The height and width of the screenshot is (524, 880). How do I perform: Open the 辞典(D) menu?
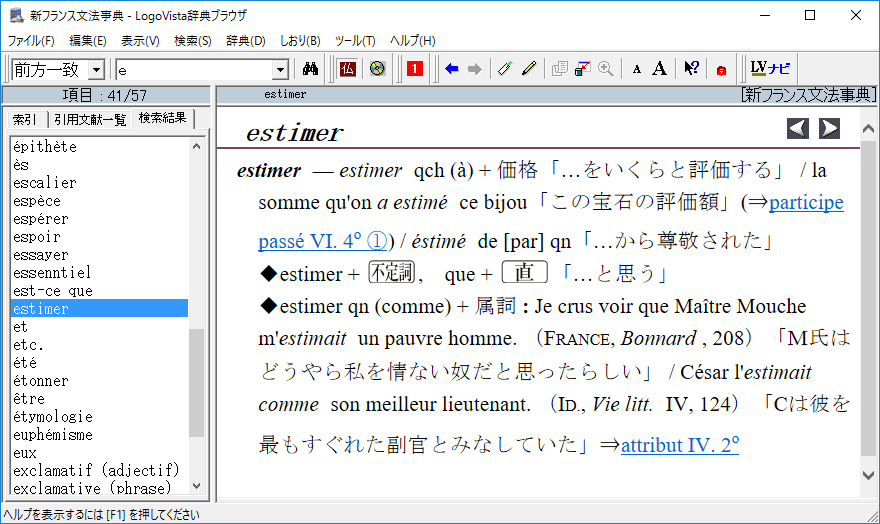pos(245,41)
